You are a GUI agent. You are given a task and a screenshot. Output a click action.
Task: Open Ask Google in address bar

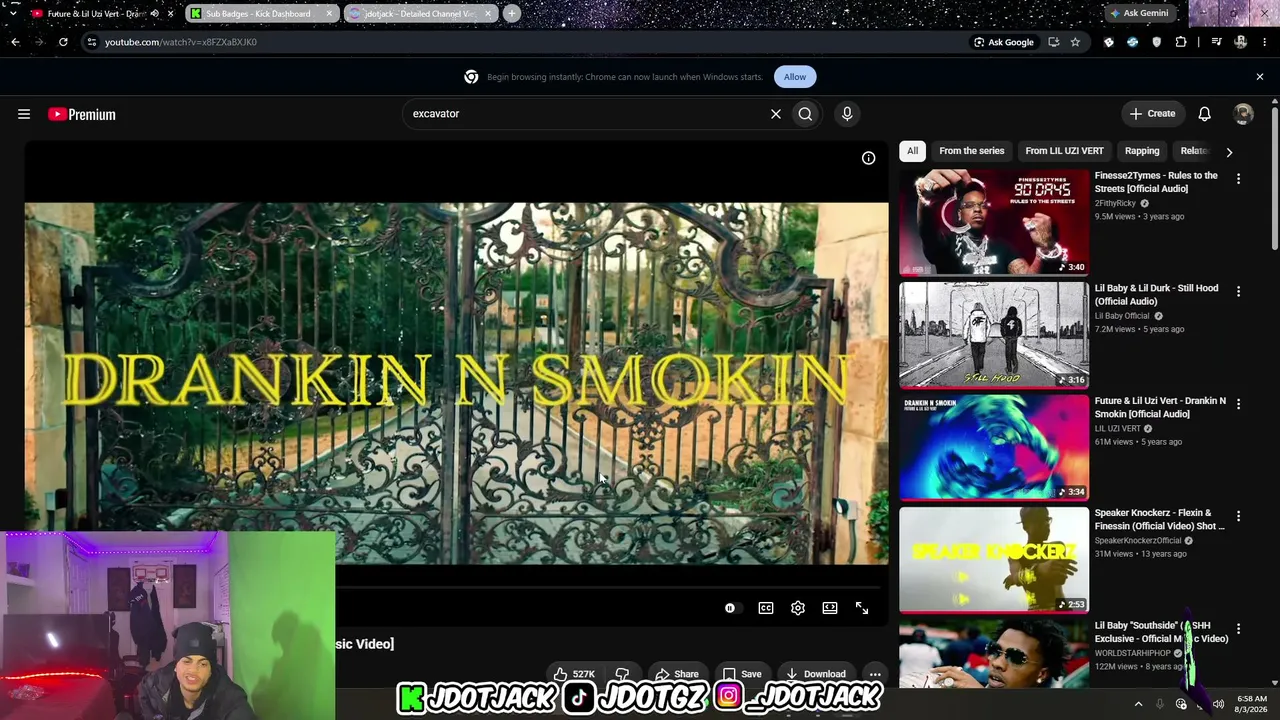point(1003,42)
